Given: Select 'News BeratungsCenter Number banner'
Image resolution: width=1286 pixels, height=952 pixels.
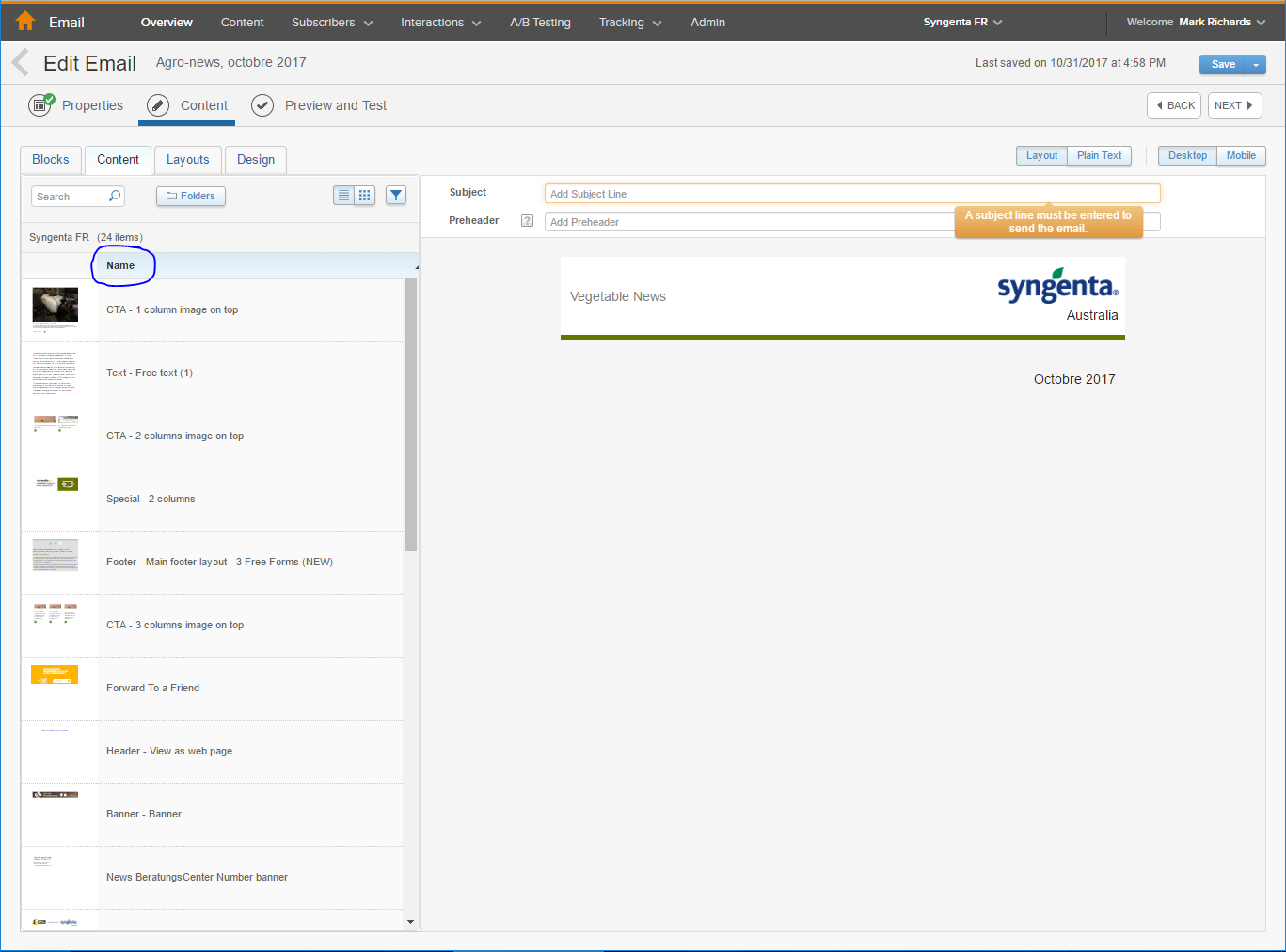Looking at the screenshot, I should (x=197, y=877).
